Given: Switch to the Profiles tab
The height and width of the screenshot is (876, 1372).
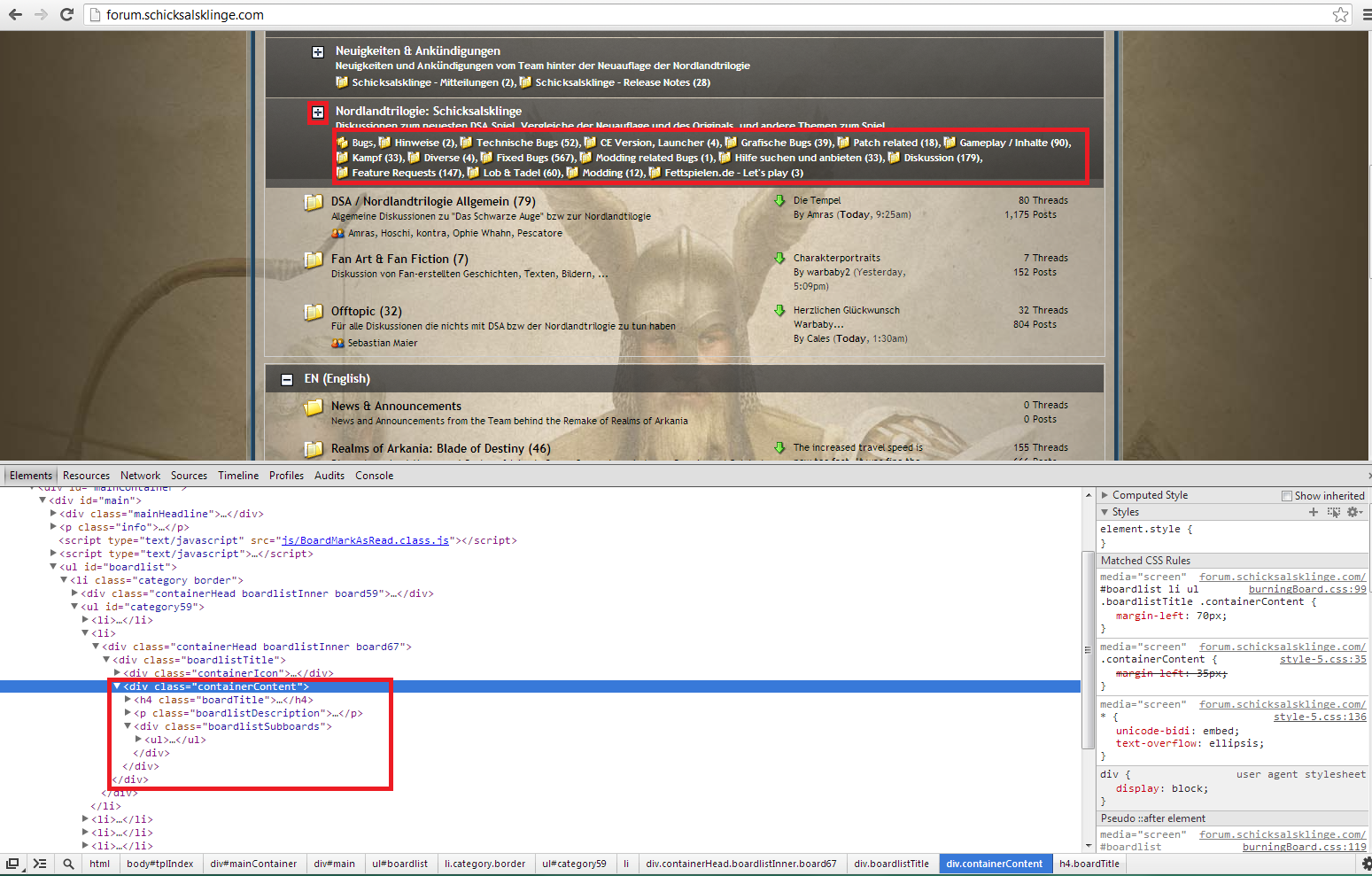Looking at the screenshot, I should point(286,476).
